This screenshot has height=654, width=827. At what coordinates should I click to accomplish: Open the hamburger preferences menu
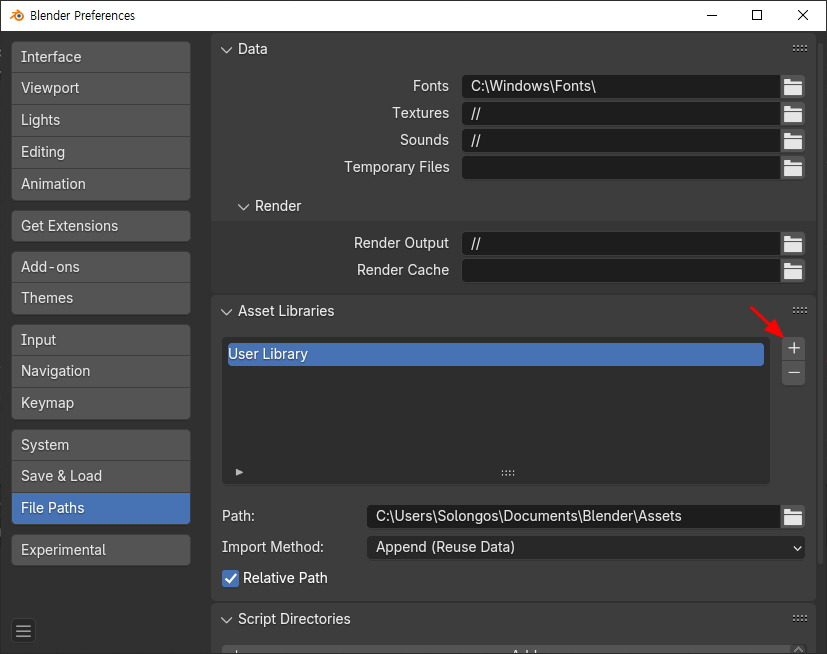[x=23, y=630]
